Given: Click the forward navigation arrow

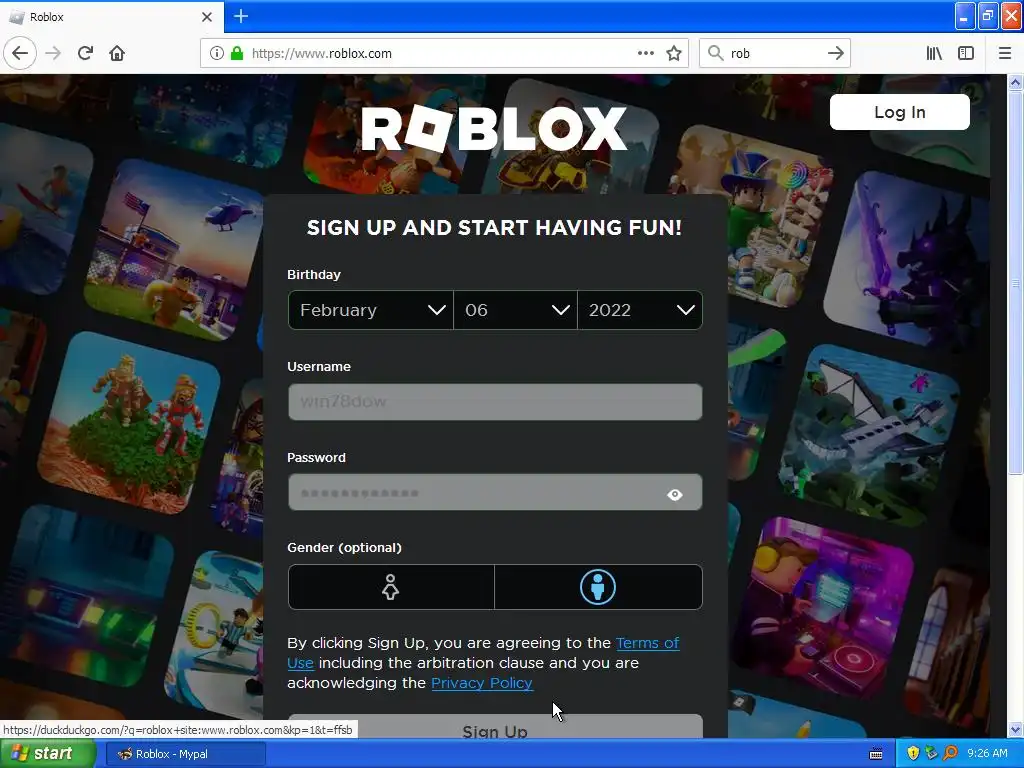Looking at the screenshot, I should [x=53, y=53].
